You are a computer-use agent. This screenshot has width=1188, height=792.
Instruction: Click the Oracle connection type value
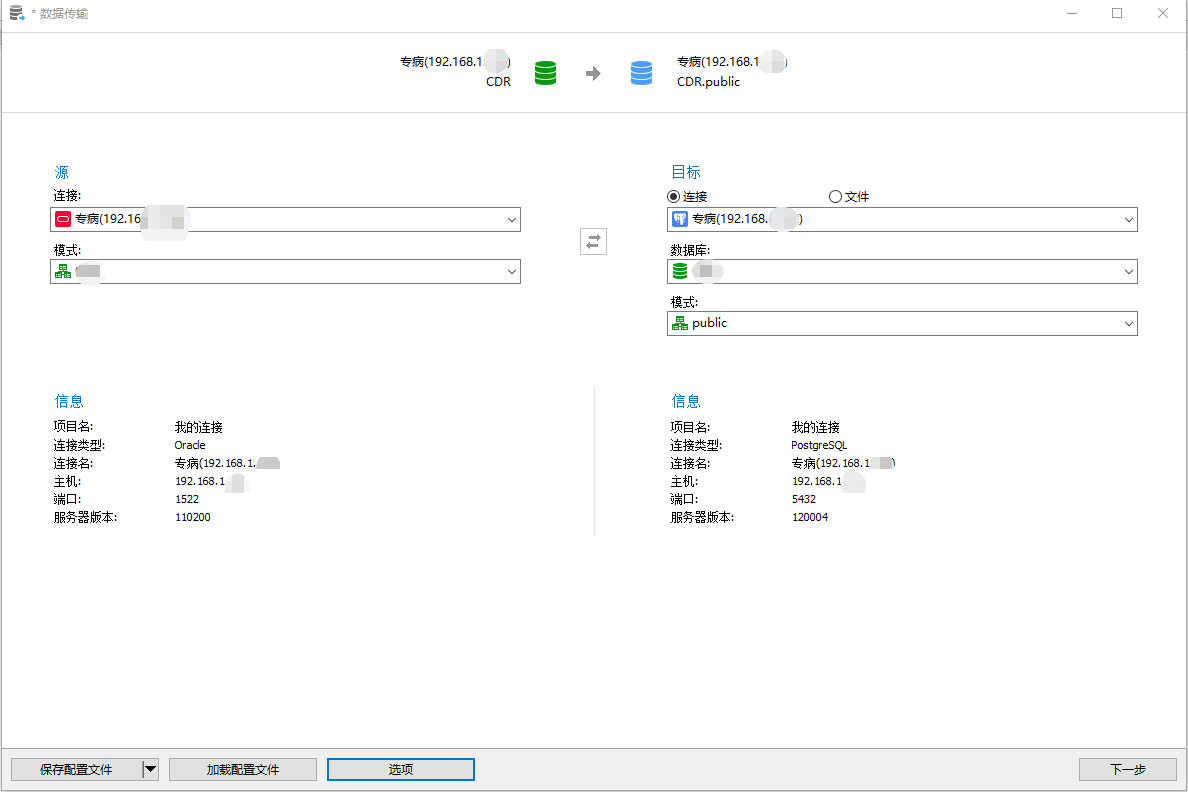pos(190,445)
